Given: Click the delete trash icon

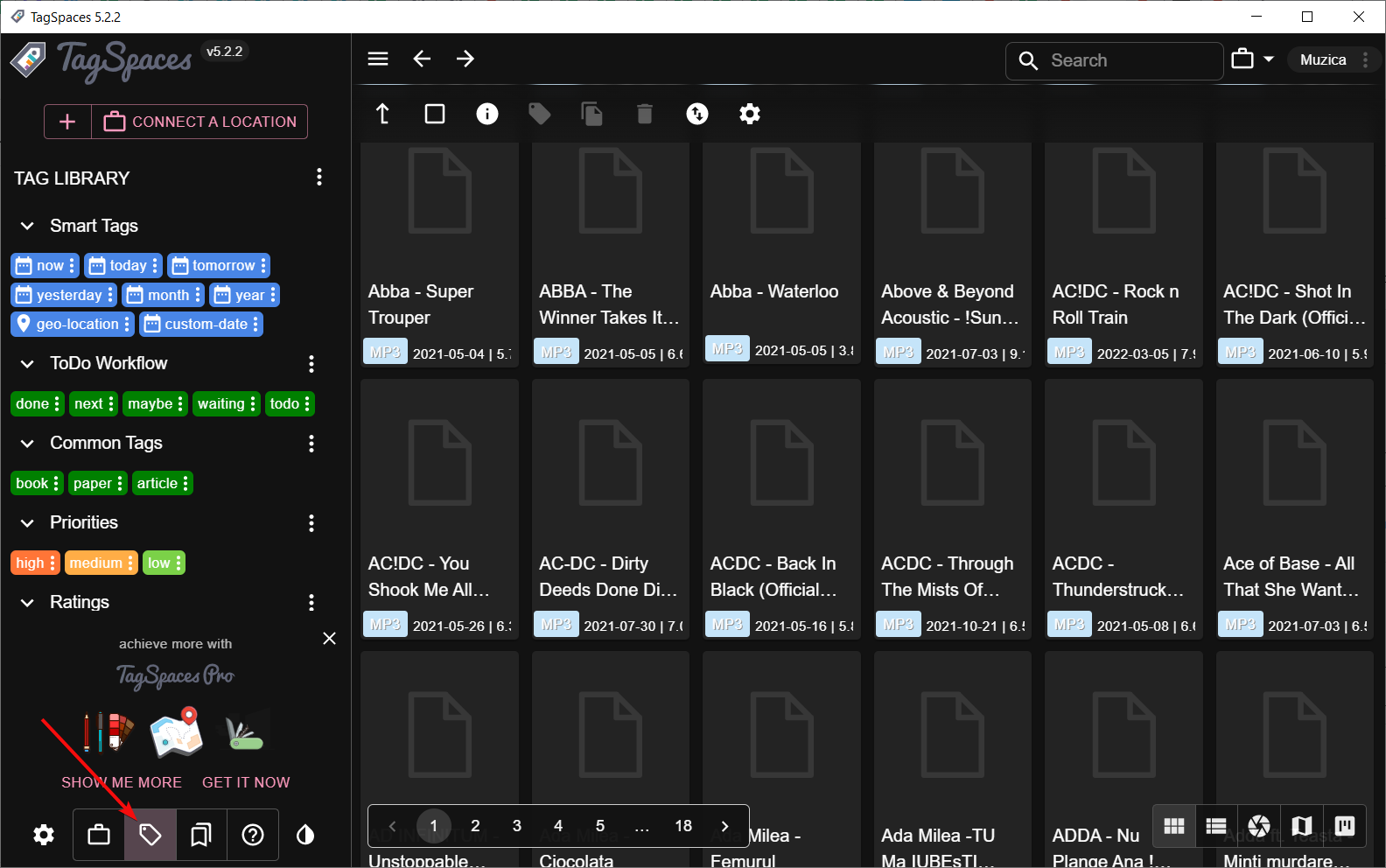Looking at the screenshot, I should [x=645, y=114].
